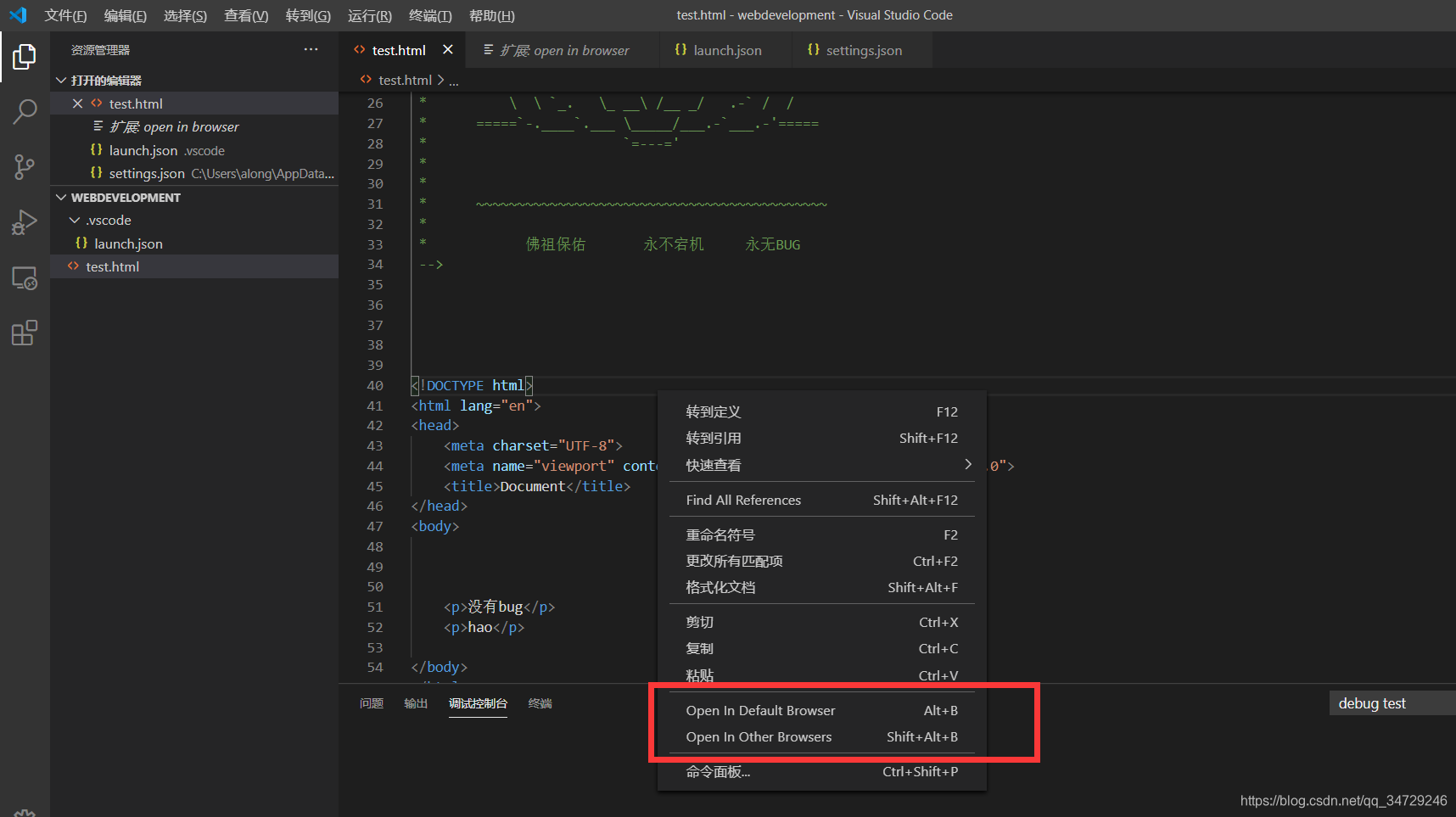Switch to the launch.json tab

(725, 50)
